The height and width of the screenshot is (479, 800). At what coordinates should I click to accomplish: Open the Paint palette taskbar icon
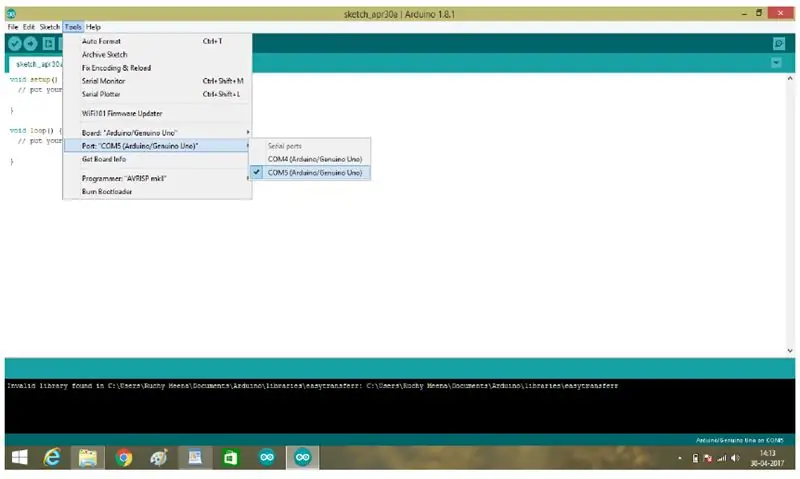click(159, 458)
